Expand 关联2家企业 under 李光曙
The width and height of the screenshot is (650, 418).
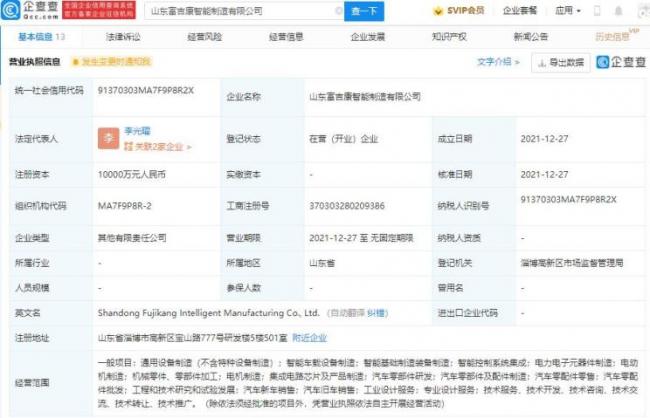[x=160, y=146]
